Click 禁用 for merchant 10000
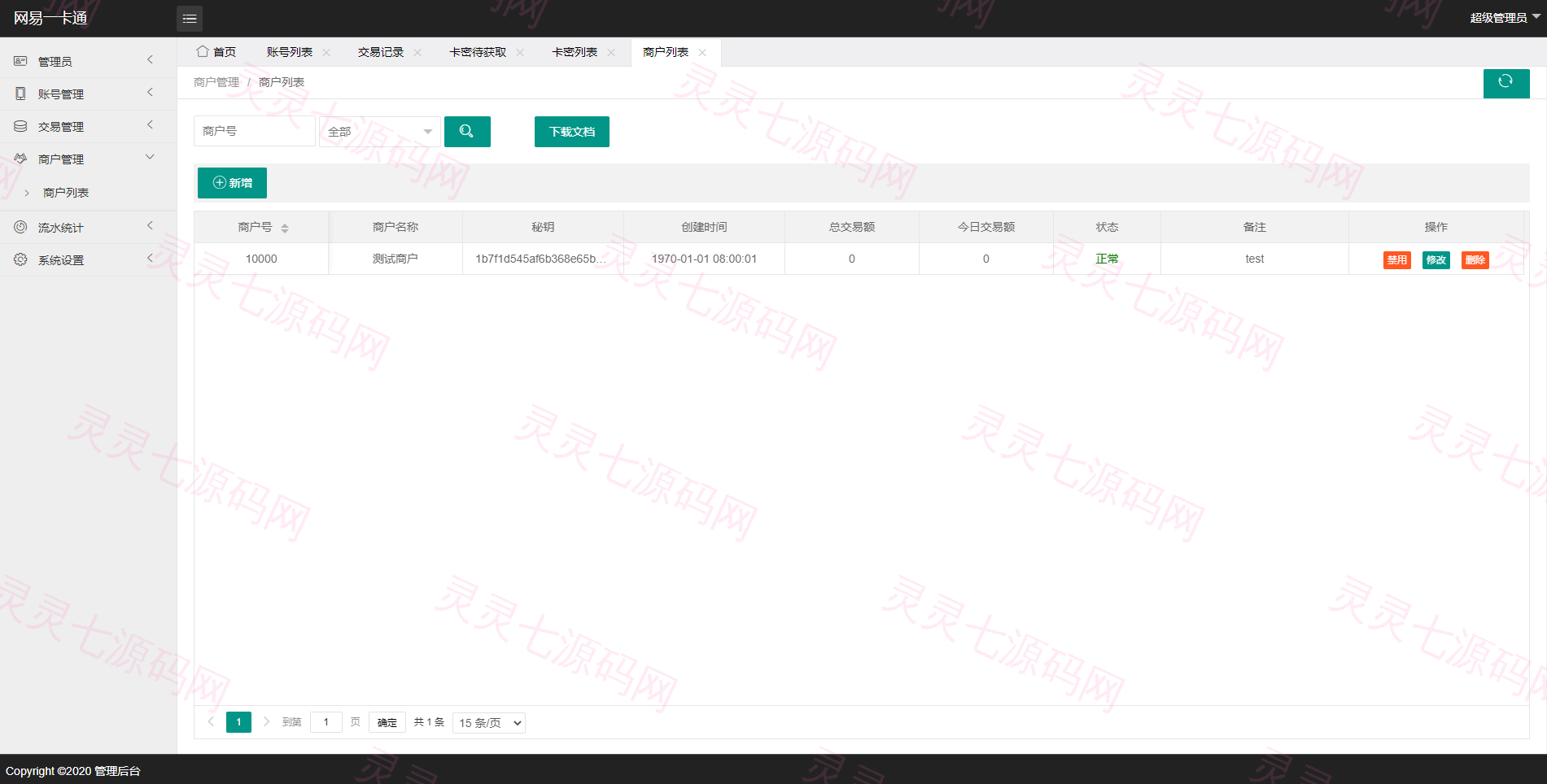 click(1397, 259)
